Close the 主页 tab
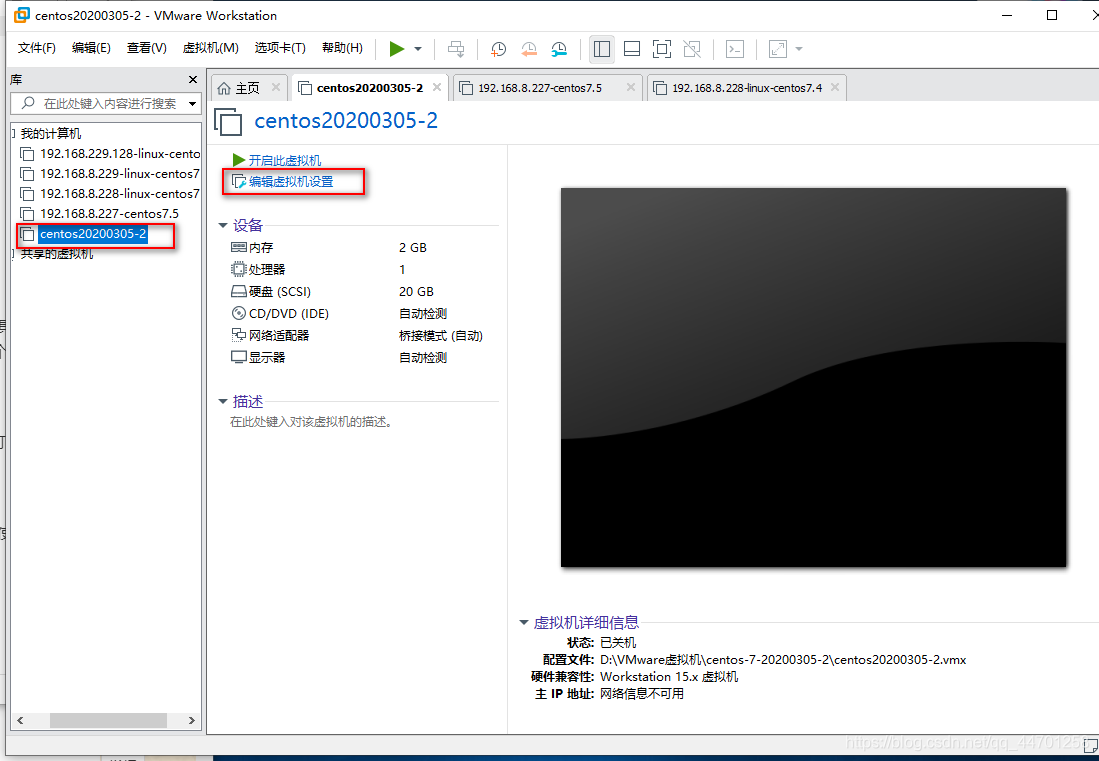 (x=276, y=87)
